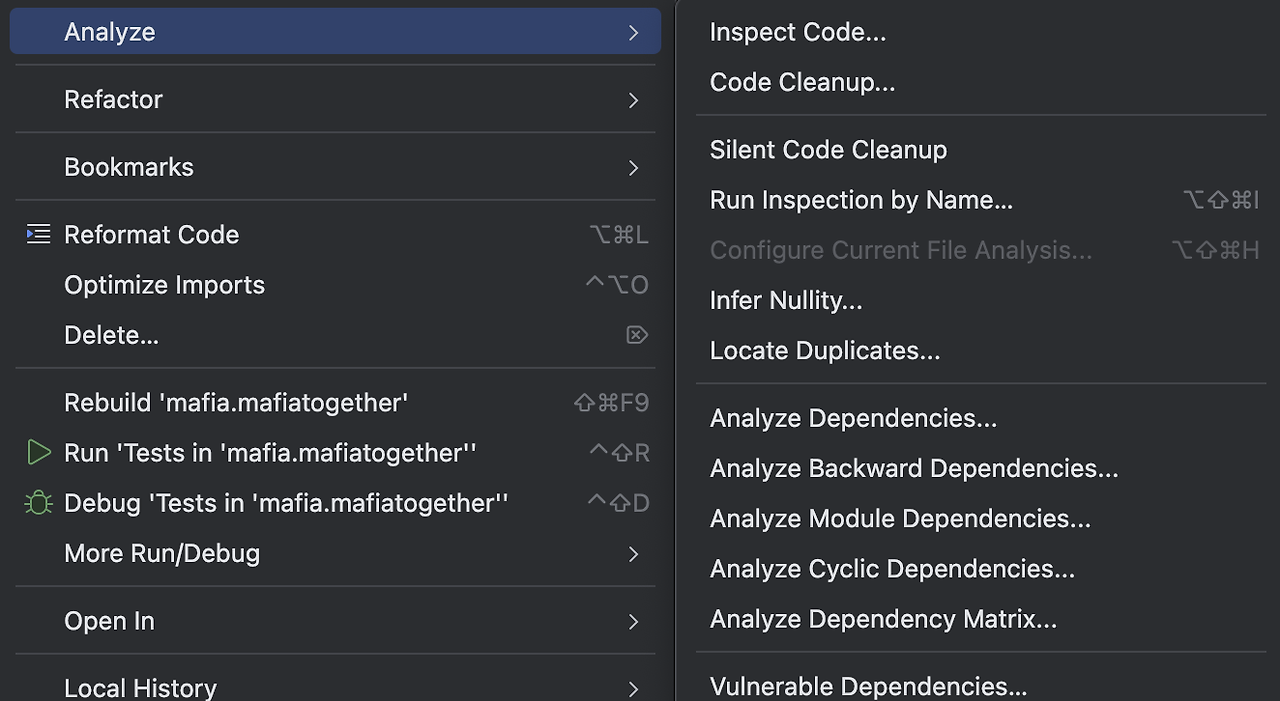The width and height of the screenshot is (1280, 701).
Task: Open Analyze Cyclic Dependencies
Action: click(x=892, y=569)
